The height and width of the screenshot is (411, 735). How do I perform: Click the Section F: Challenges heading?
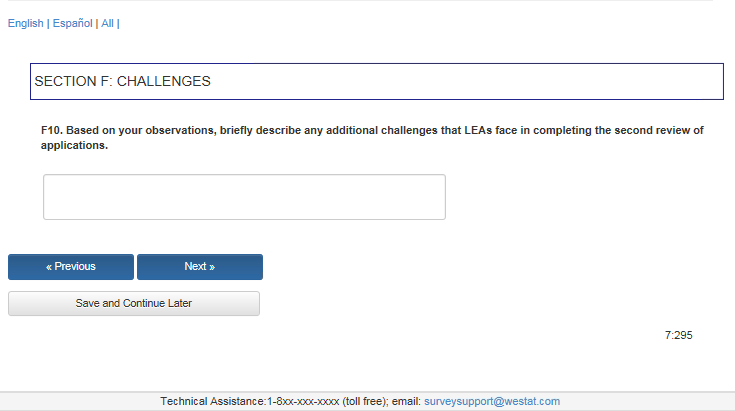(123, 81)
